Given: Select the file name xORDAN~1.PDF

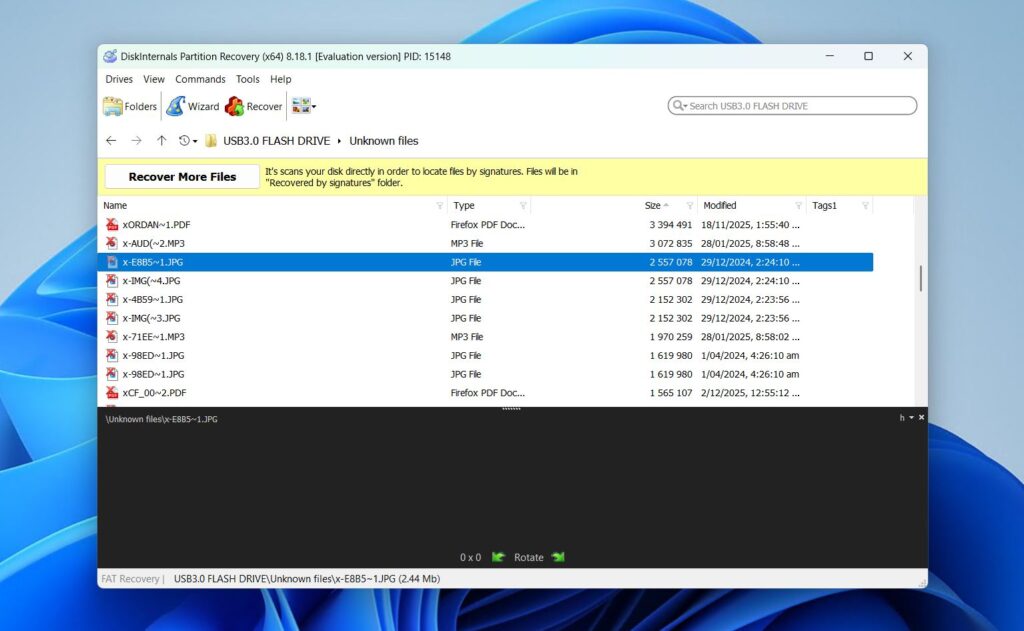Looking at the screenshot, I should pyautogui.click(x=156, y=225).
